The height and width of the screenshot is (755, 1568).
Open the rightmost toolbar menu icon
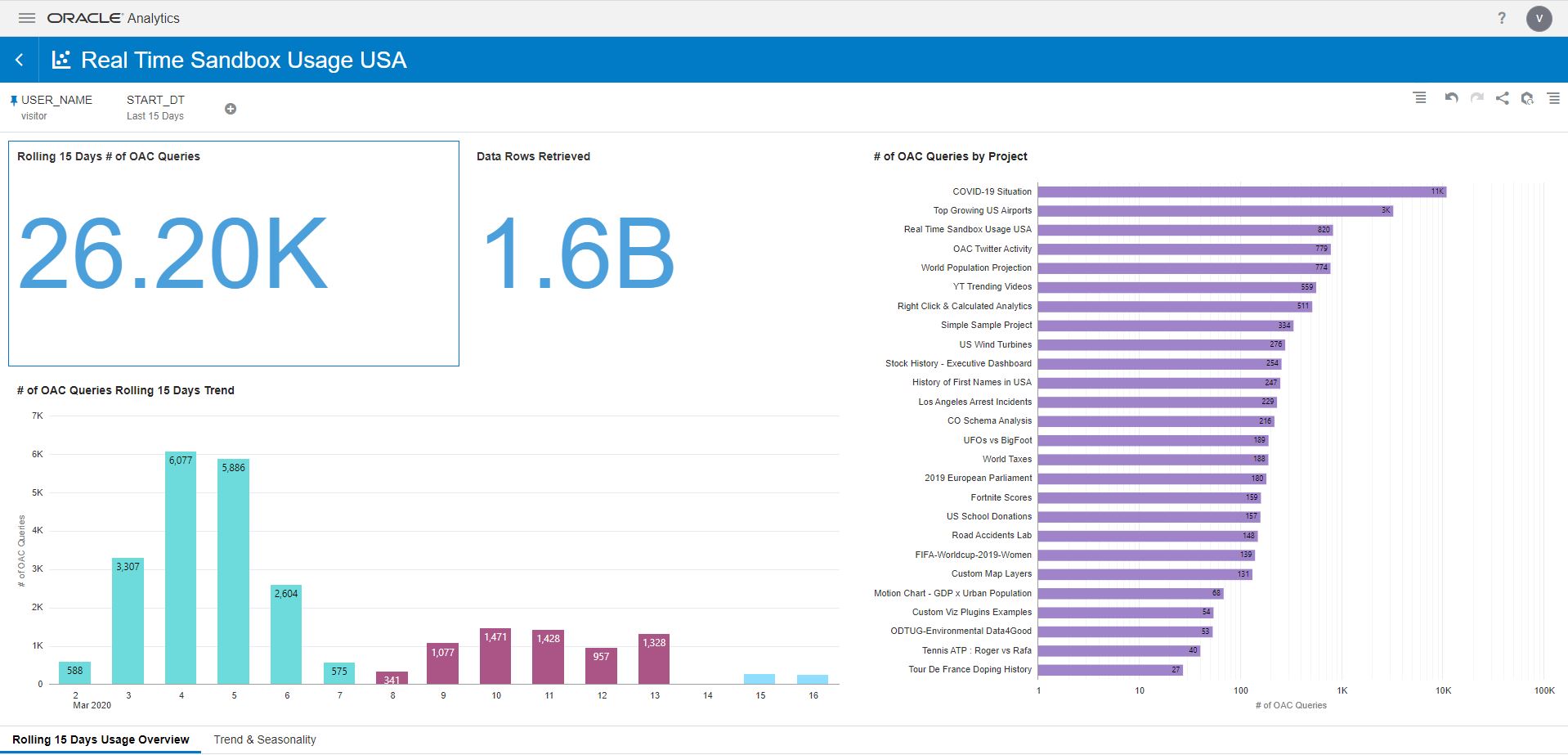pyautogui.click(x=1553, y=98)
